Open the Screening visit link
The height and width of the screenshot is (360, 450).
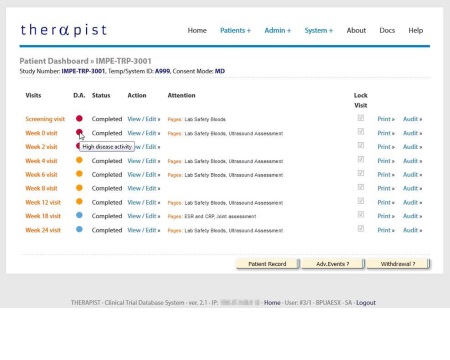[45, 119]
